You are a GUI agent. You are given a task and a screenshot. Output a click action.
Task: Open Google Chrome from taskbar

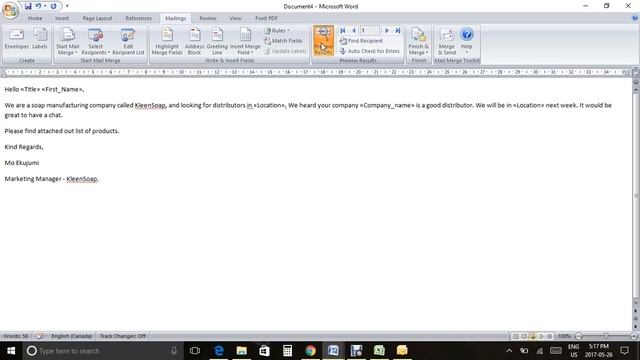310,351
